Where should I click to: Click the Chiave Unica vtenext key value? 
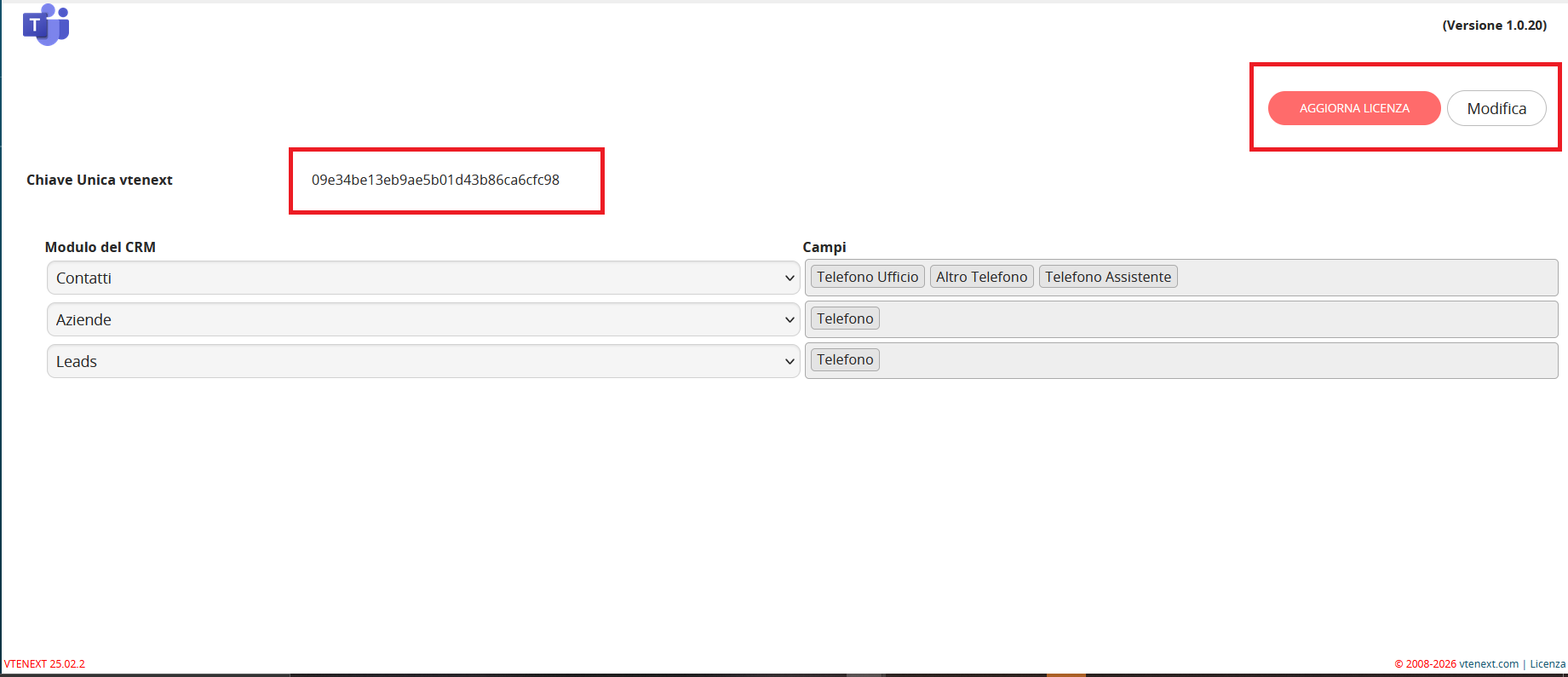[x=435, y=180]
